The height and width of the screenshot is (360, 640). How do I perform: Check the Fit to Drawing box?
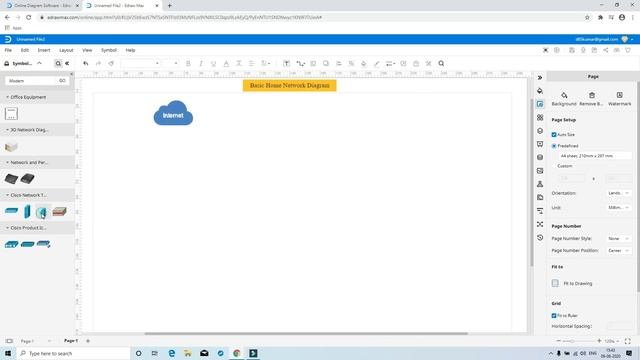coord(555,283)
